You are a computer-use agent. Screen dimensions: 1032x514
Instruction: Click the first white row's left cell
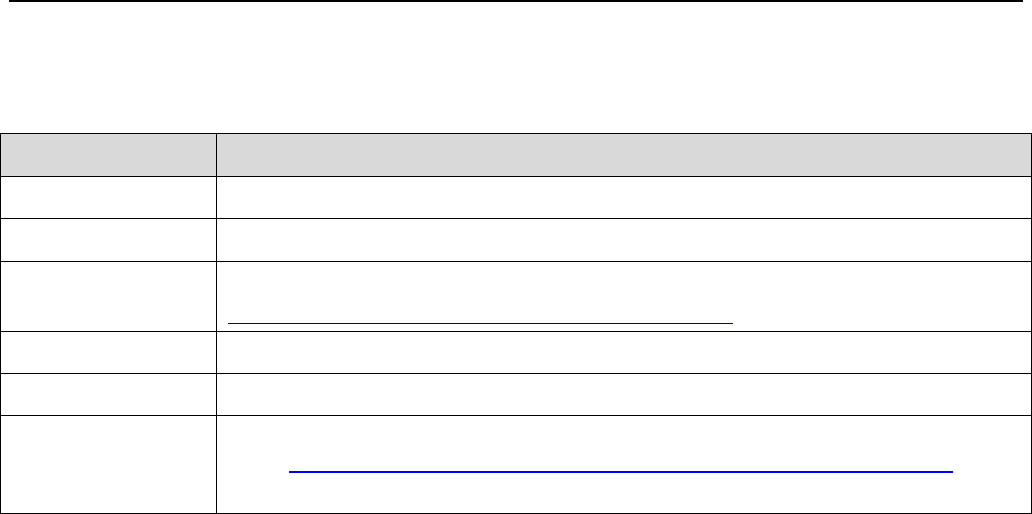(x=109, y=198)
